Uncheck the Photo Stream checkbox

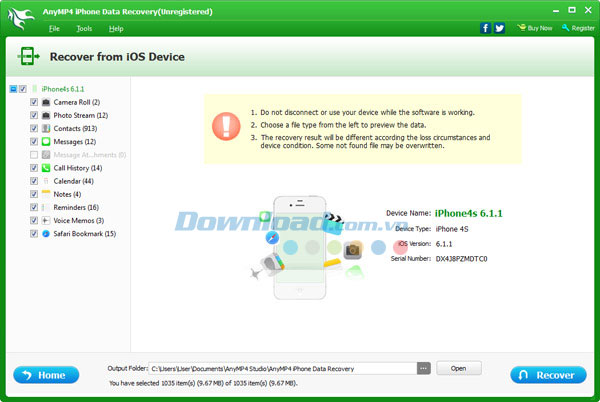tap(34, 115)
